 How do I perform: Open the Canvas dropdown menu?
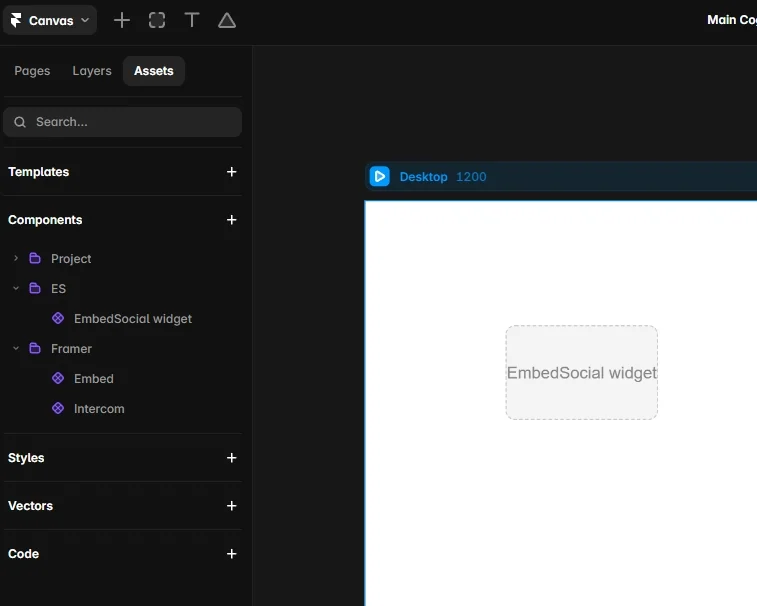pos(50,20)
